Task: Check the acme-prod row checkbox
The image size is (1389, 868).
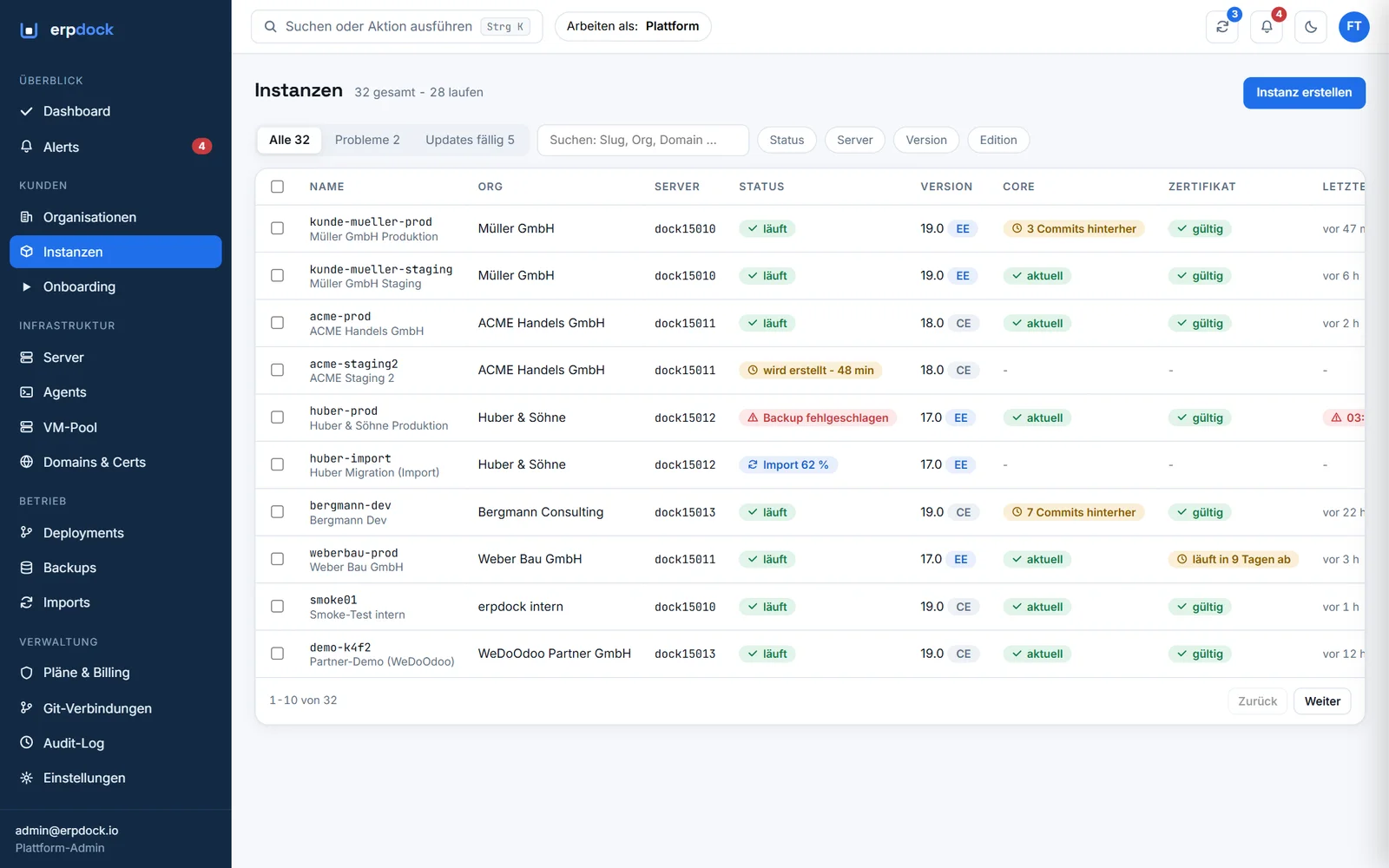Action: click(277, 323)
